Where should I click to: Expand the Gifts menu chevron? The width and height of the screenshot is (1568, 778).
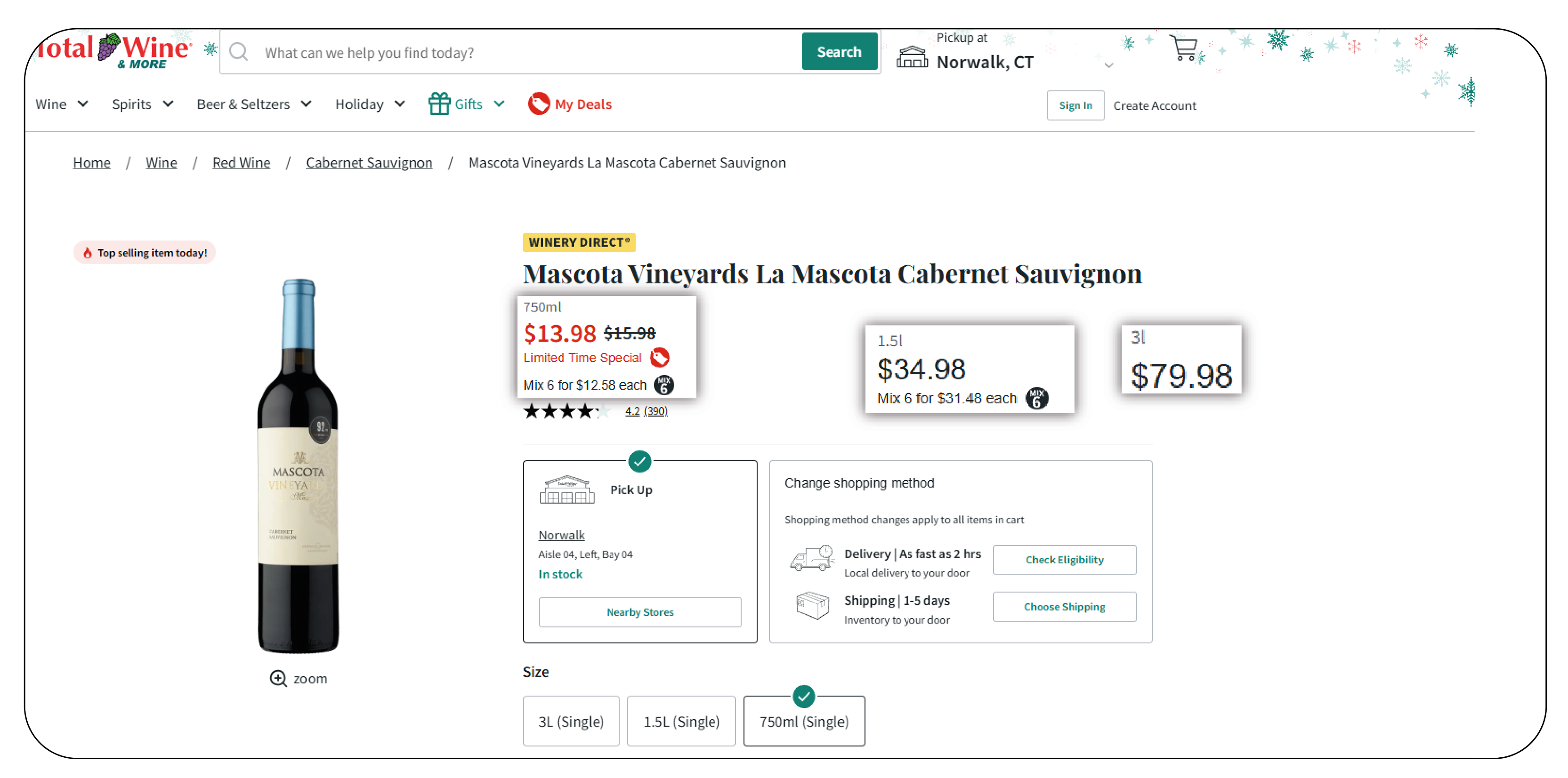[x=499, y=104]
